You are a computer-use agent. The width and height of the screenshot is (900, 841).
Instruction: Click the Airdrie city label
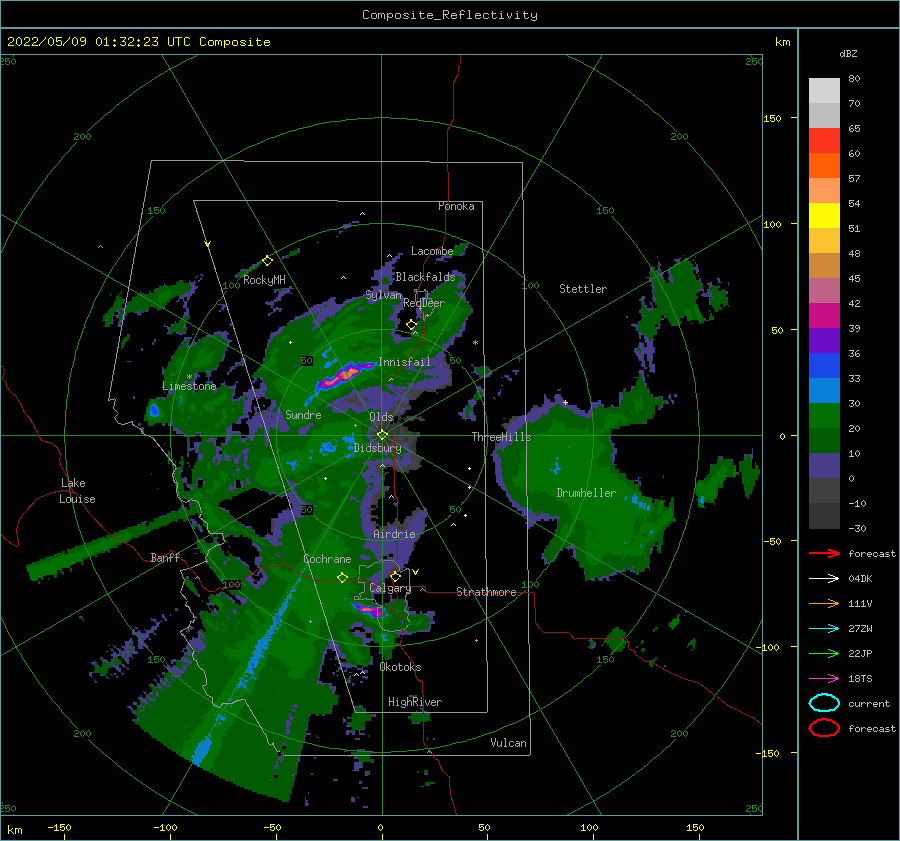pos(394,534)
